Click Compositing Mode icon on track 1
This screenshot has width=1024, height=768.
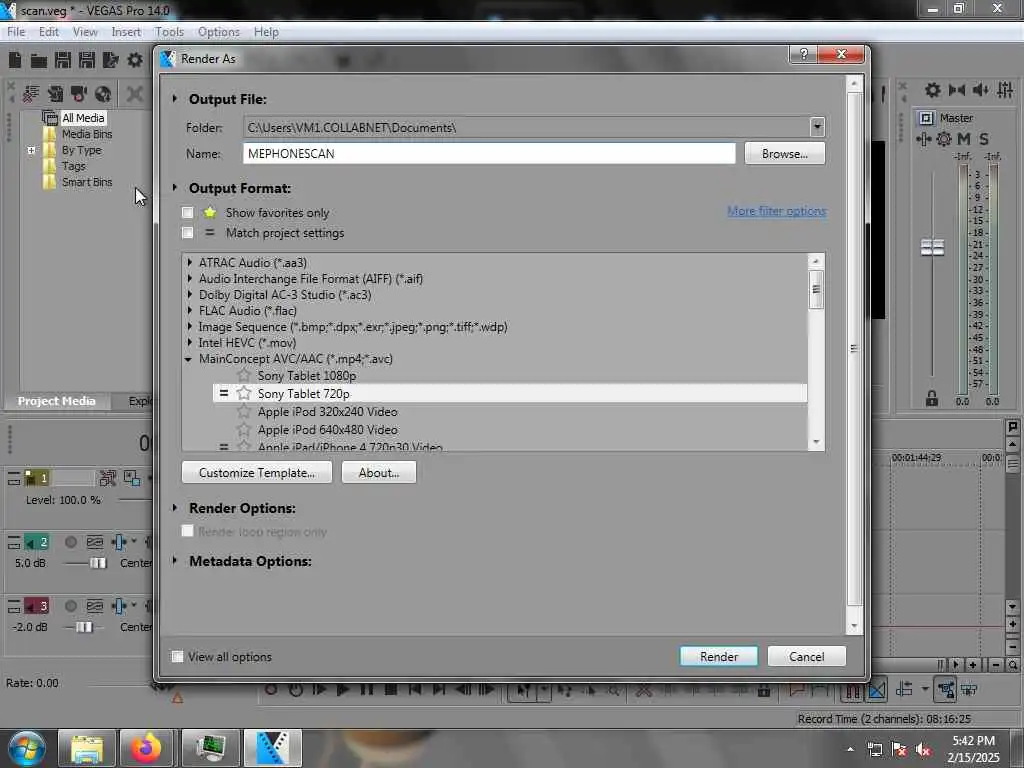[x=131, y=478]
